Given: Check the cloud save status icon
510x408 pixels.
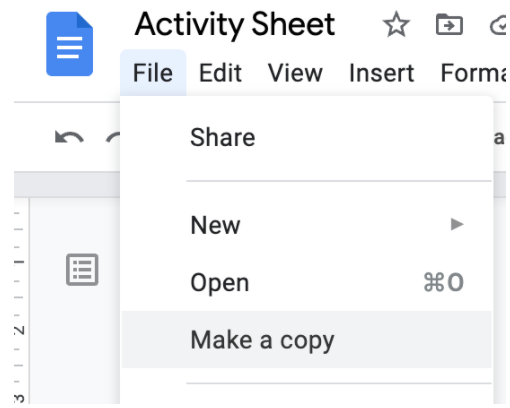Looking at the screenshot, I should coord(499,26).
